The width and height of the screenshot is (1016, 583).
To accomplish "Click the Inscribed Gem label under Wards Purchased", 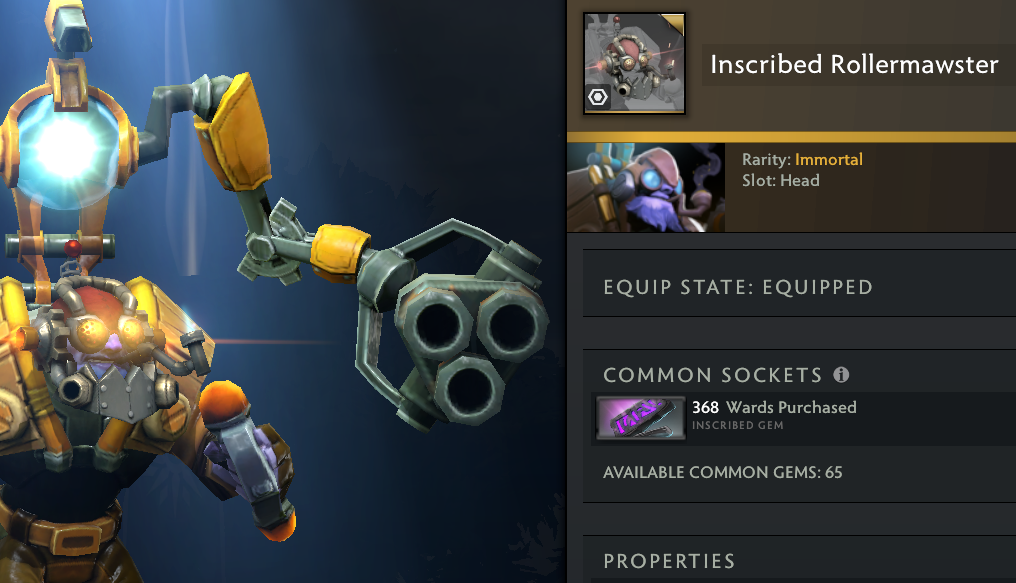I will [737, 426].
